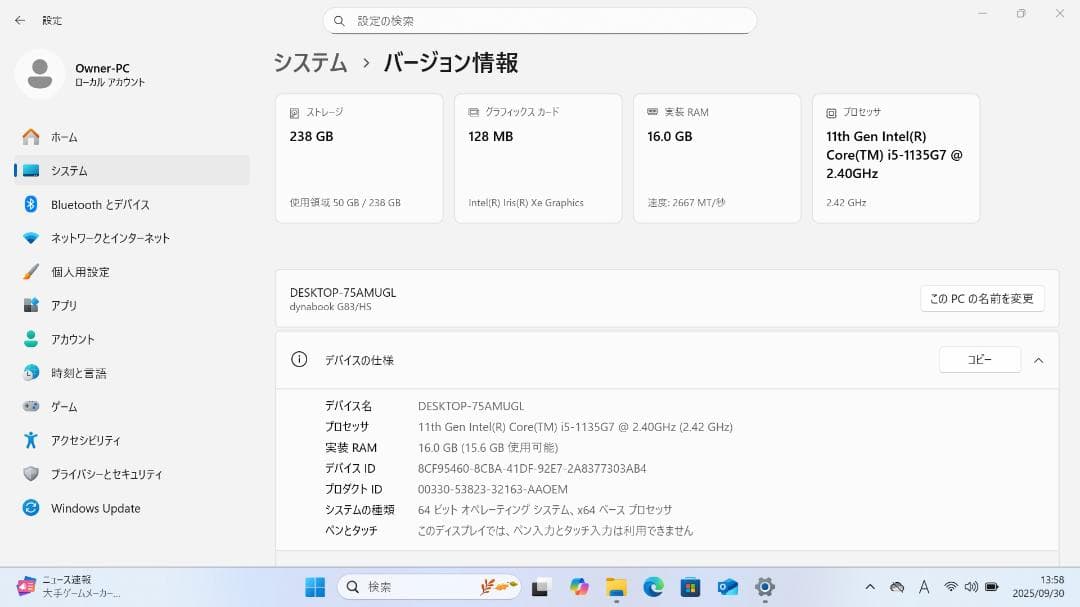Click the 設定の検索 search box
Image resolution: width=1080 pixels, height=607 pixels.
[x=540, y=20]
